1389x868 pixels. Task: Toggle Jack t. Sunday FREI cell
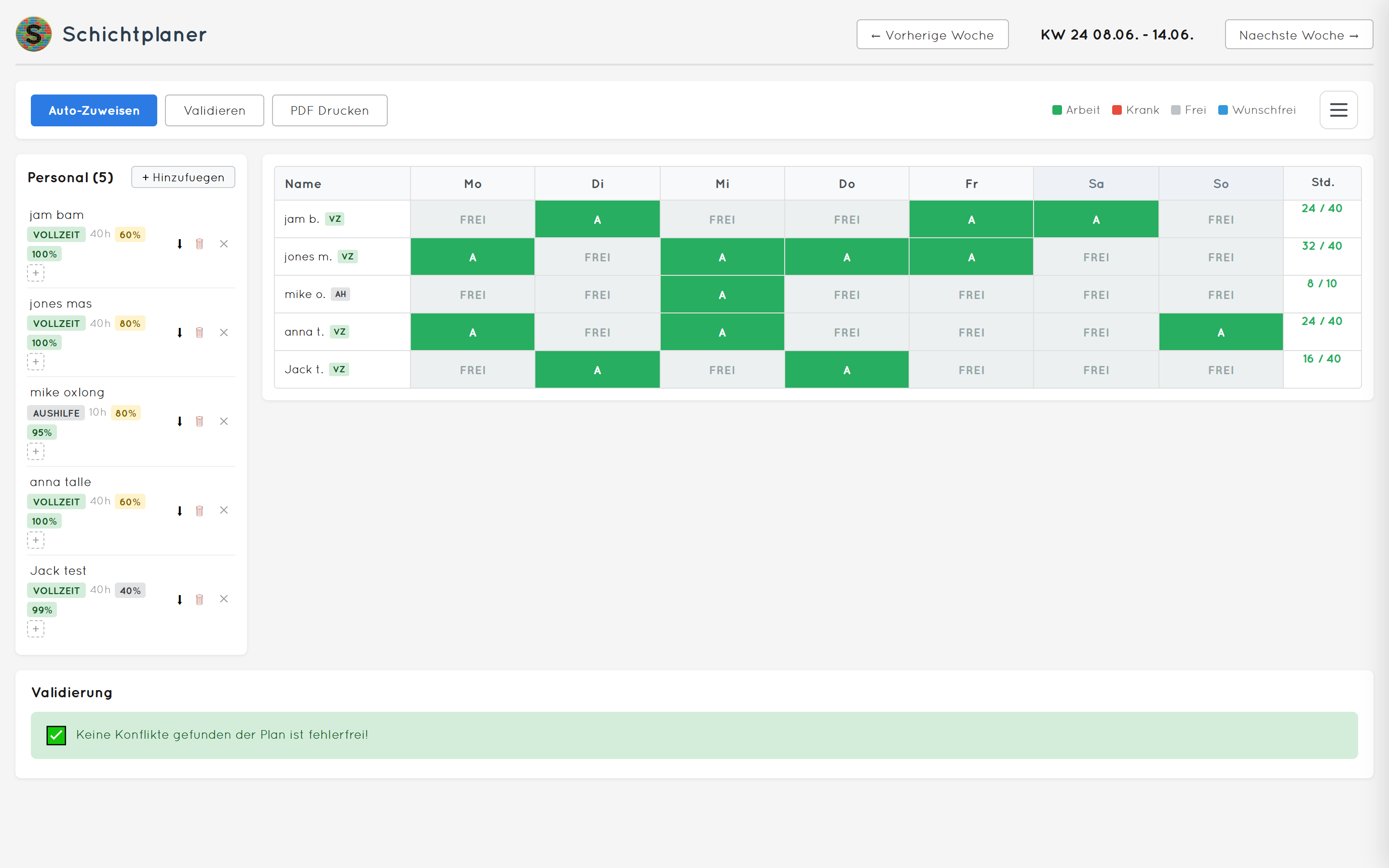pos(1221,370)
